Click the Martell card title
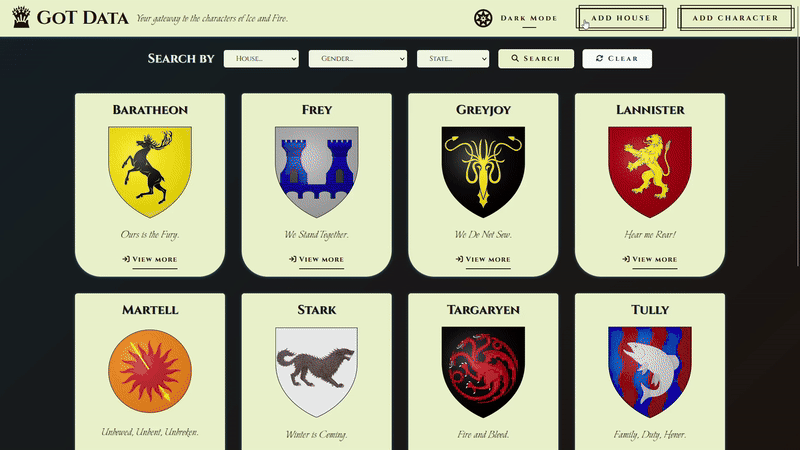 (150, 310)
